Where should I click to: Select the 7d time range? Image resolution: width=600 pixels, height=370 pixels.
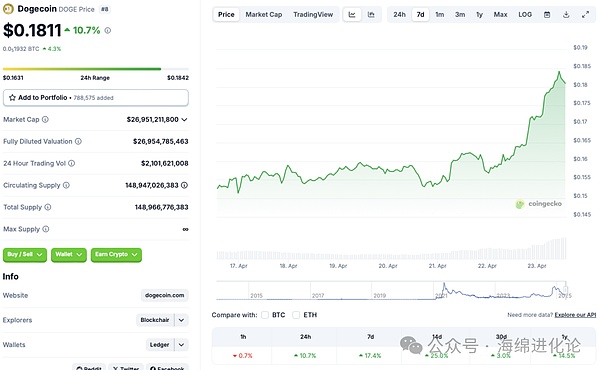tap(420, 15)
